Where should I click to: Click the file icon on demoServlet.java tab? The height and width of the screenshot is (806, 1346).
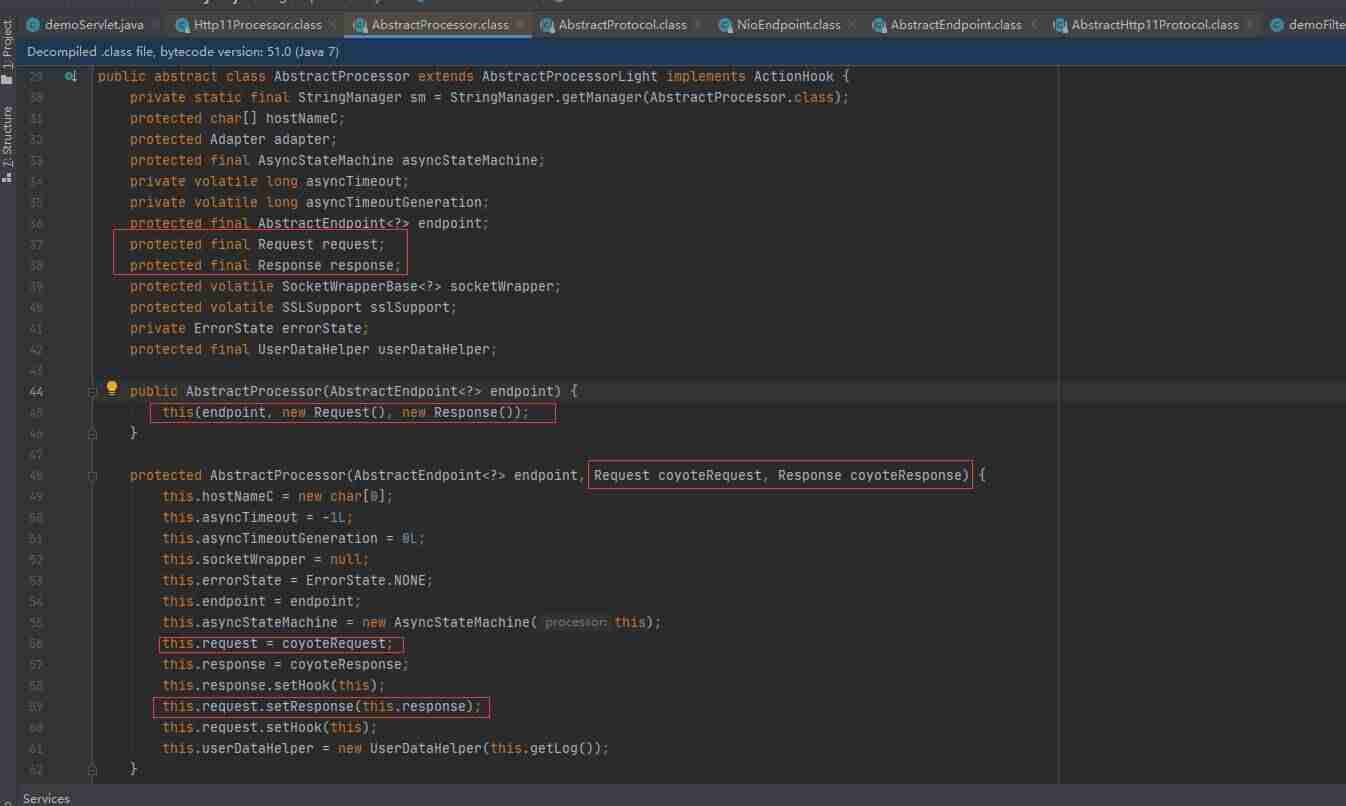point(34,25)
